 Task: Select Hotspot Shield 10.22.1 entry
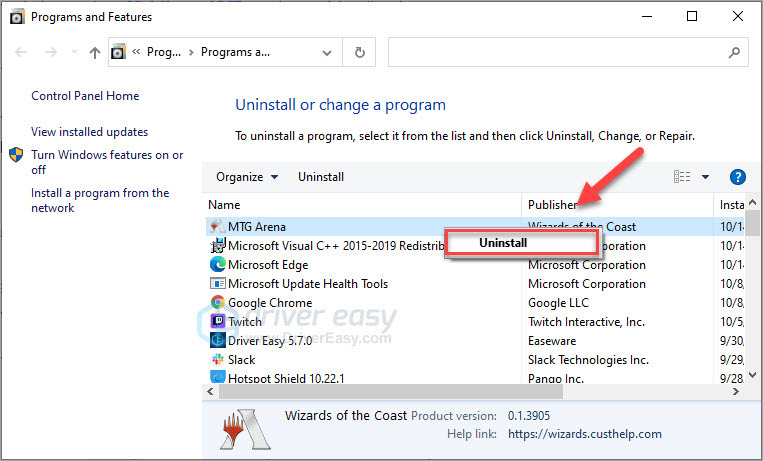(286, 378)
